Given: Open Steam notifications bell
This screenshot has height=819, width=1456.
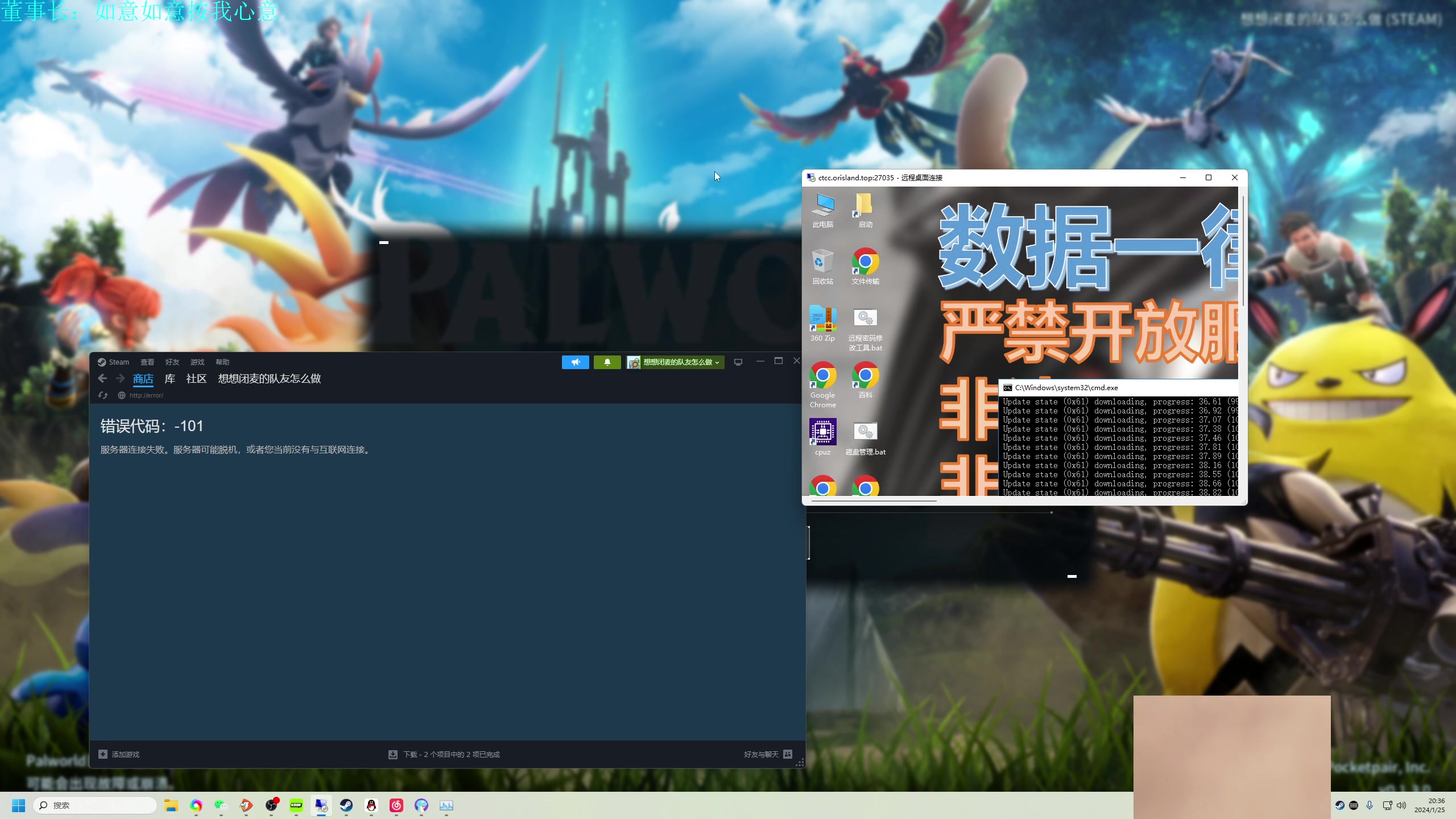Looking at the screenshot, I should 607,362.
